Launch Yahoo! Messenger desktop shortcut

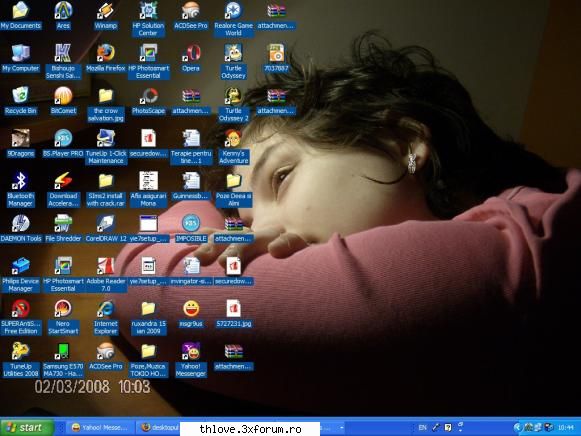[x=191, y=359]
